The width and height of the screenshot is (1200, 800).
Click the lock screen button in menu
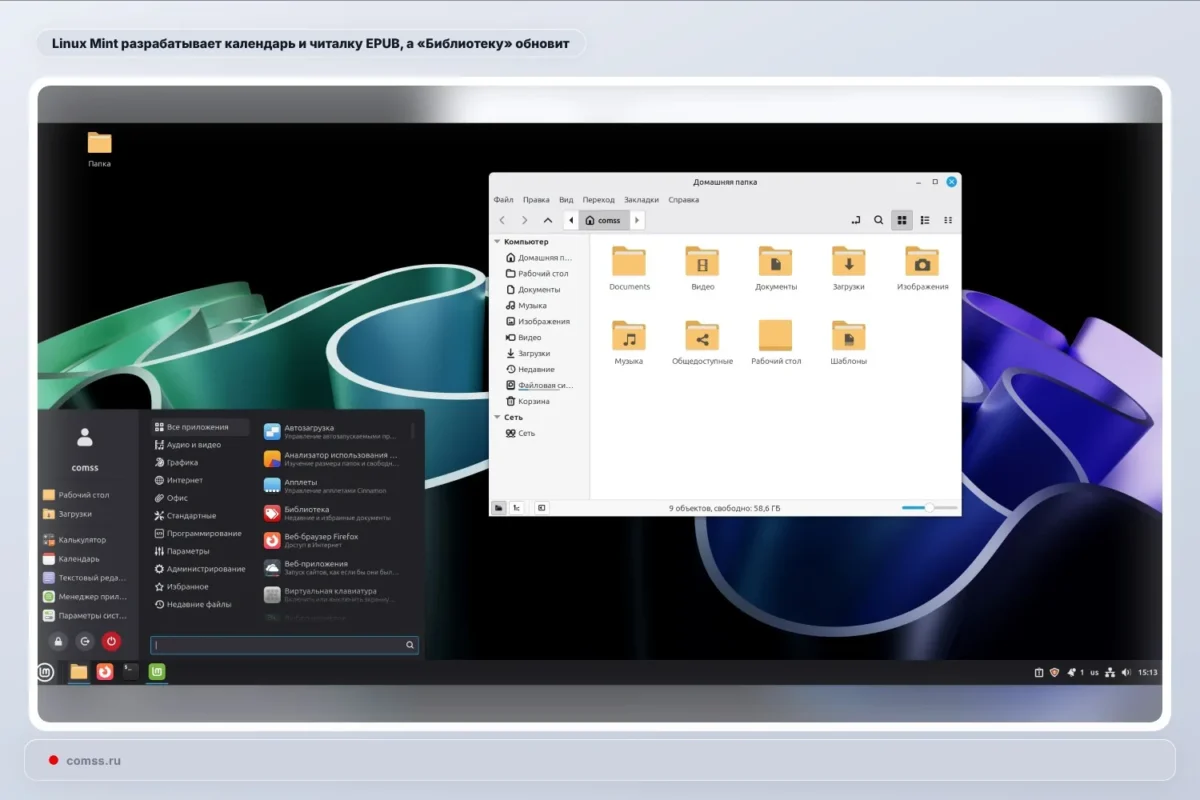[x=58, y=641]
